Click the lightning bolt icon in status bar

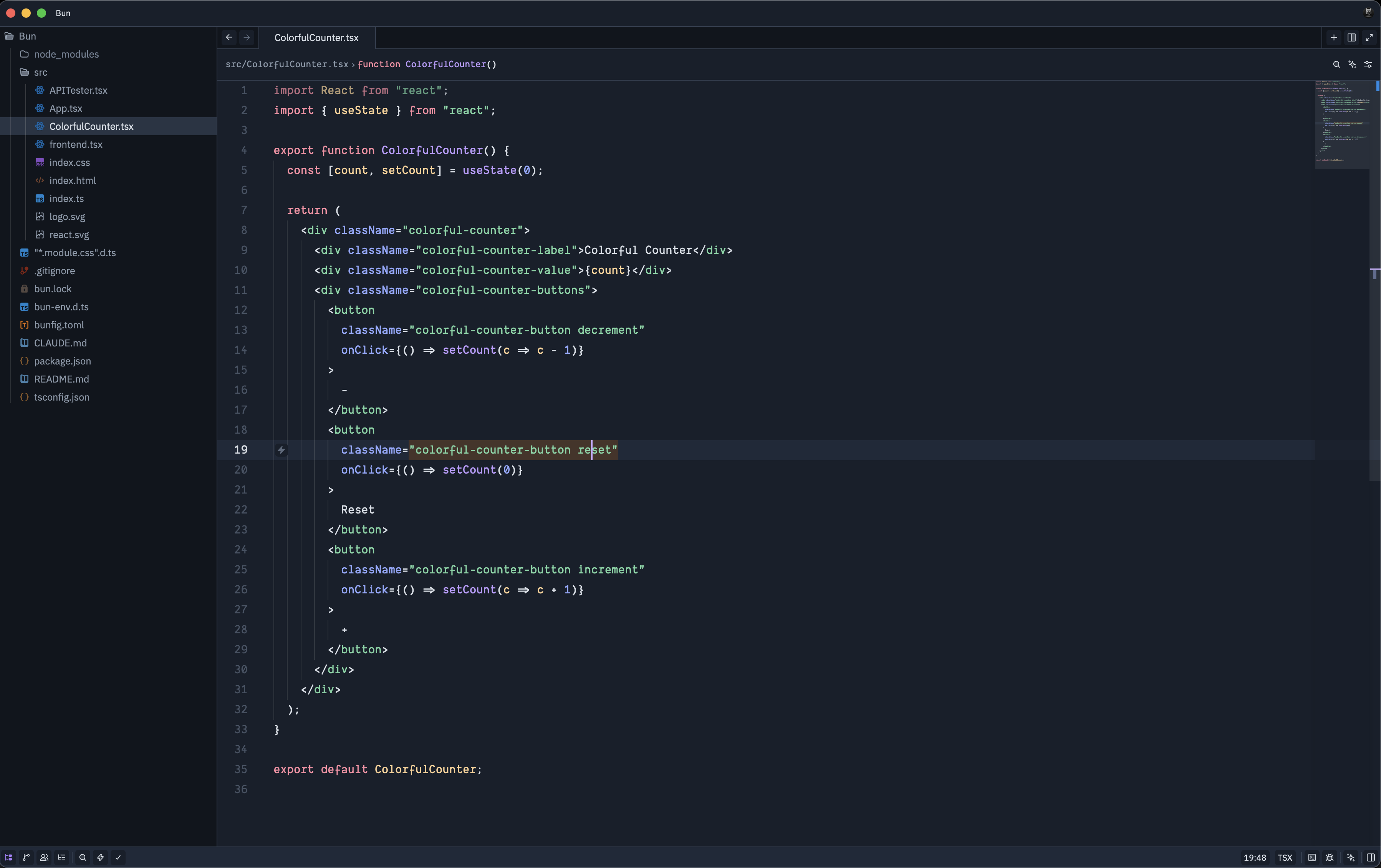click(x=100, y=857)
